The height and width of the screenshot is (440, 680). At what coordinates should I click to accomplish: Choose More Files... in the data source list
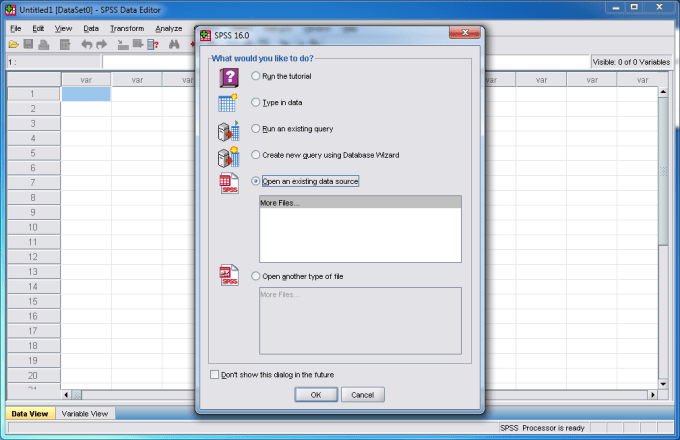coord(360,202)
